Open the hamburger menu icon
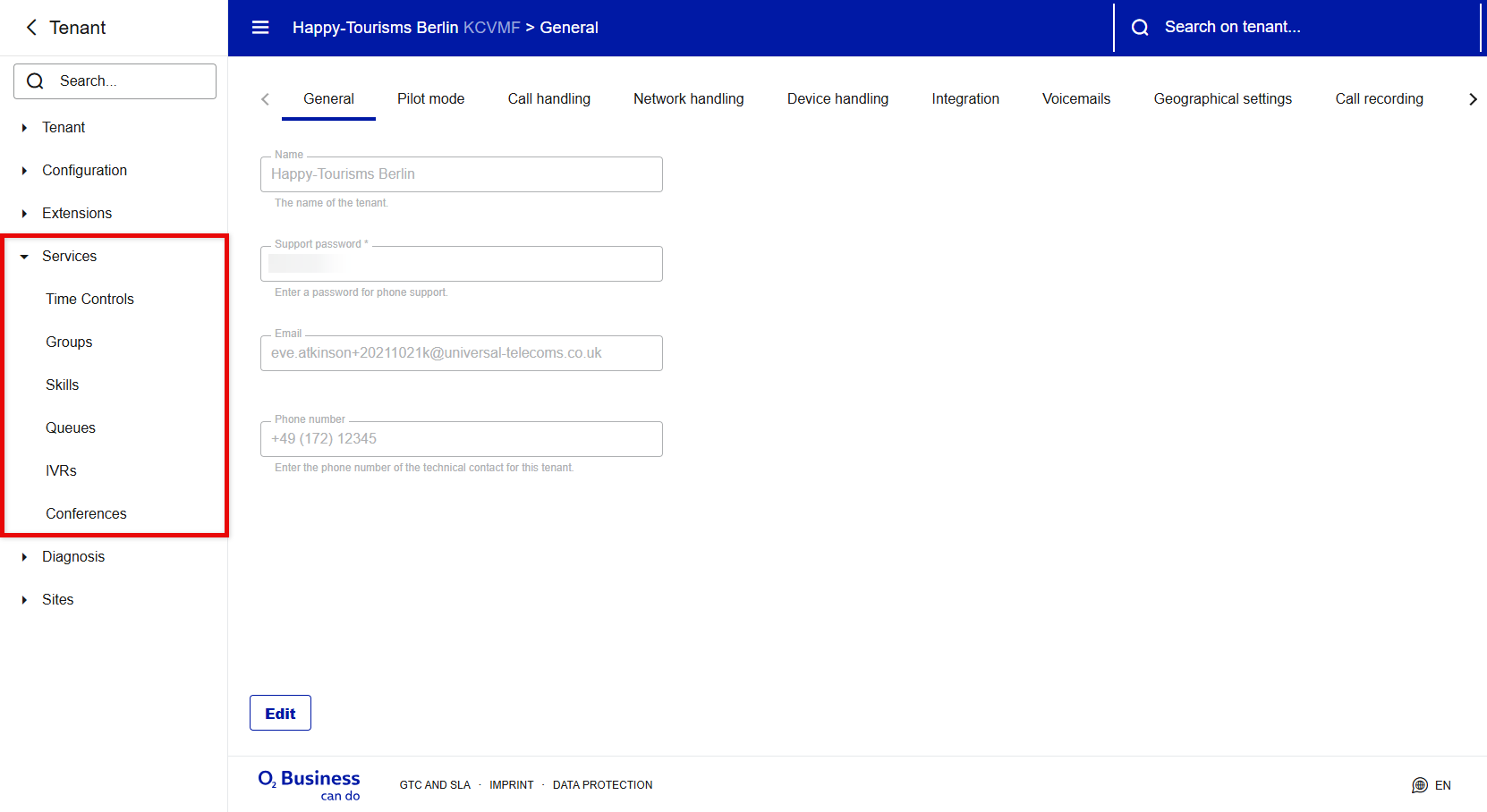This screenshot has height=812, width=1487. coord(260,28)
